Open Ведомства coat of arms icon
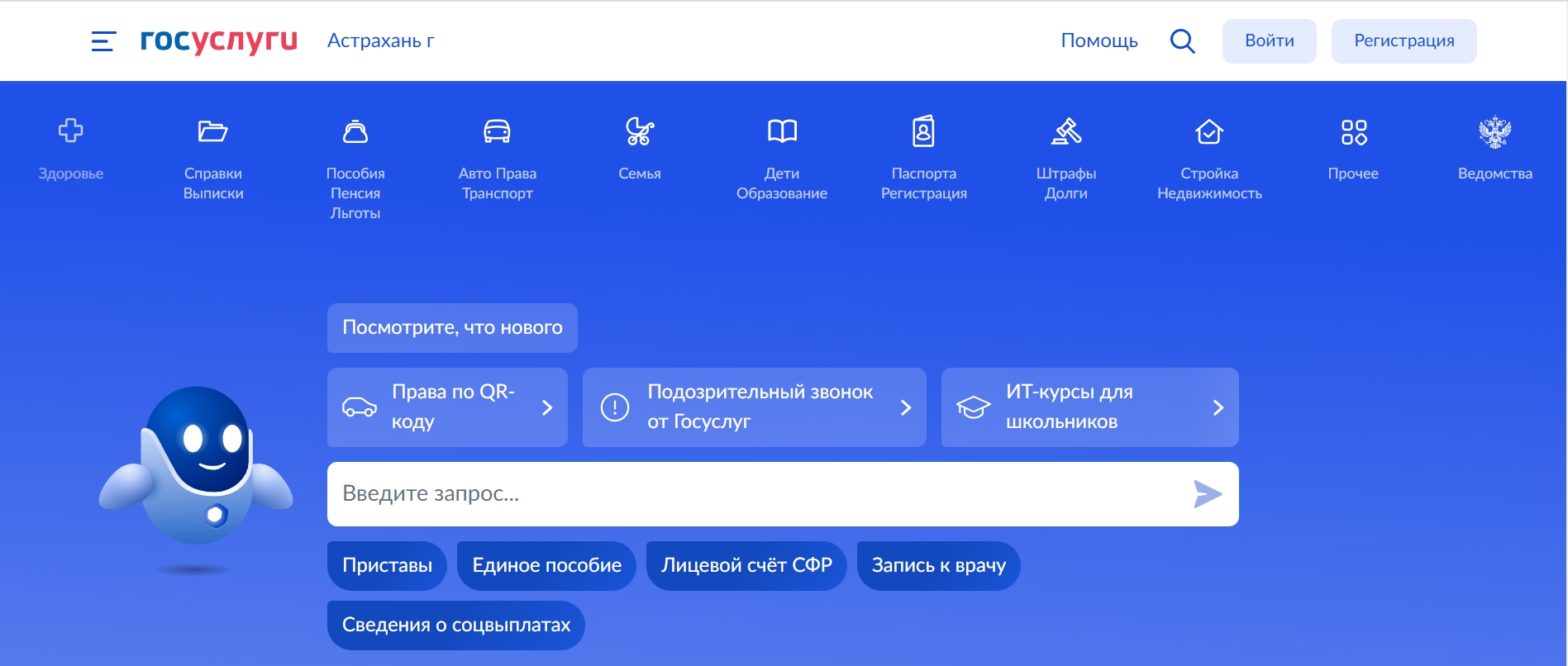 point(1495,131)
